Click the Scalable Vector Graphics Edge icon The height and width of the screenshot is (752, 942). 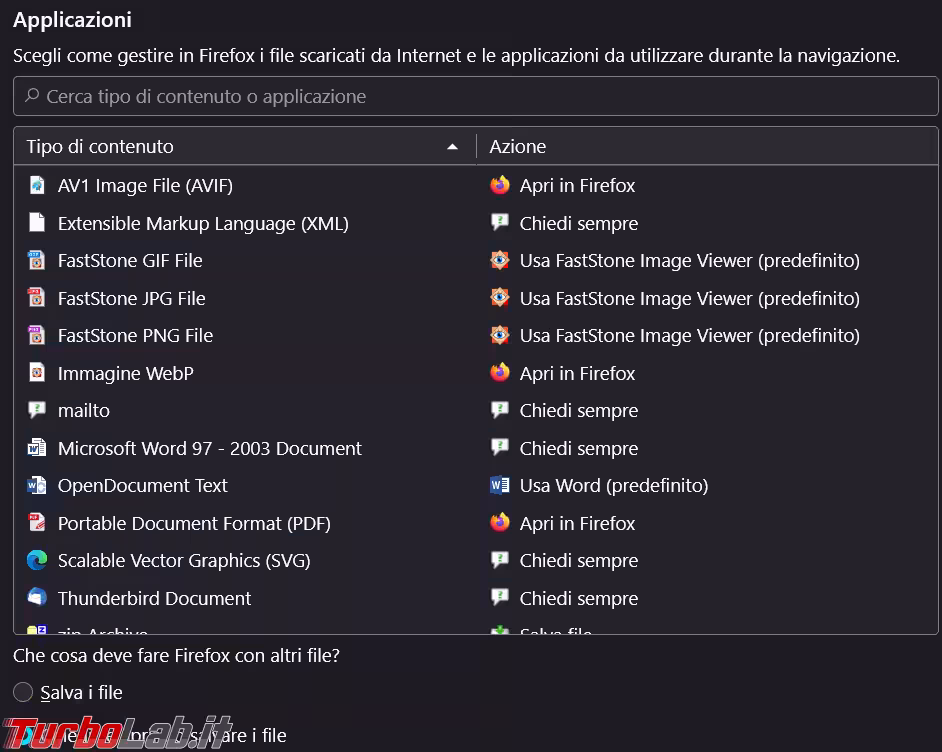click(x=37, y=560)
